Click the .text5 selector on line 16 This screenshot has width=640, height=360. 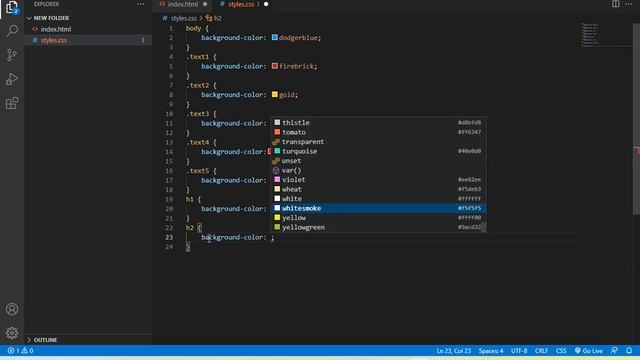coord(198,171)
